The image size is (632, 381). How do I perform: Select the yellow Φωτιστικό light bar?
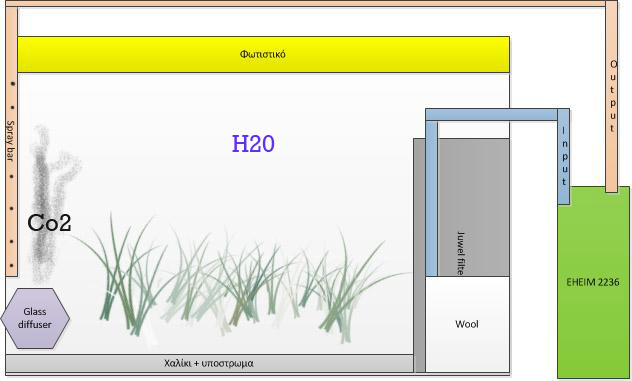(263, 54)
